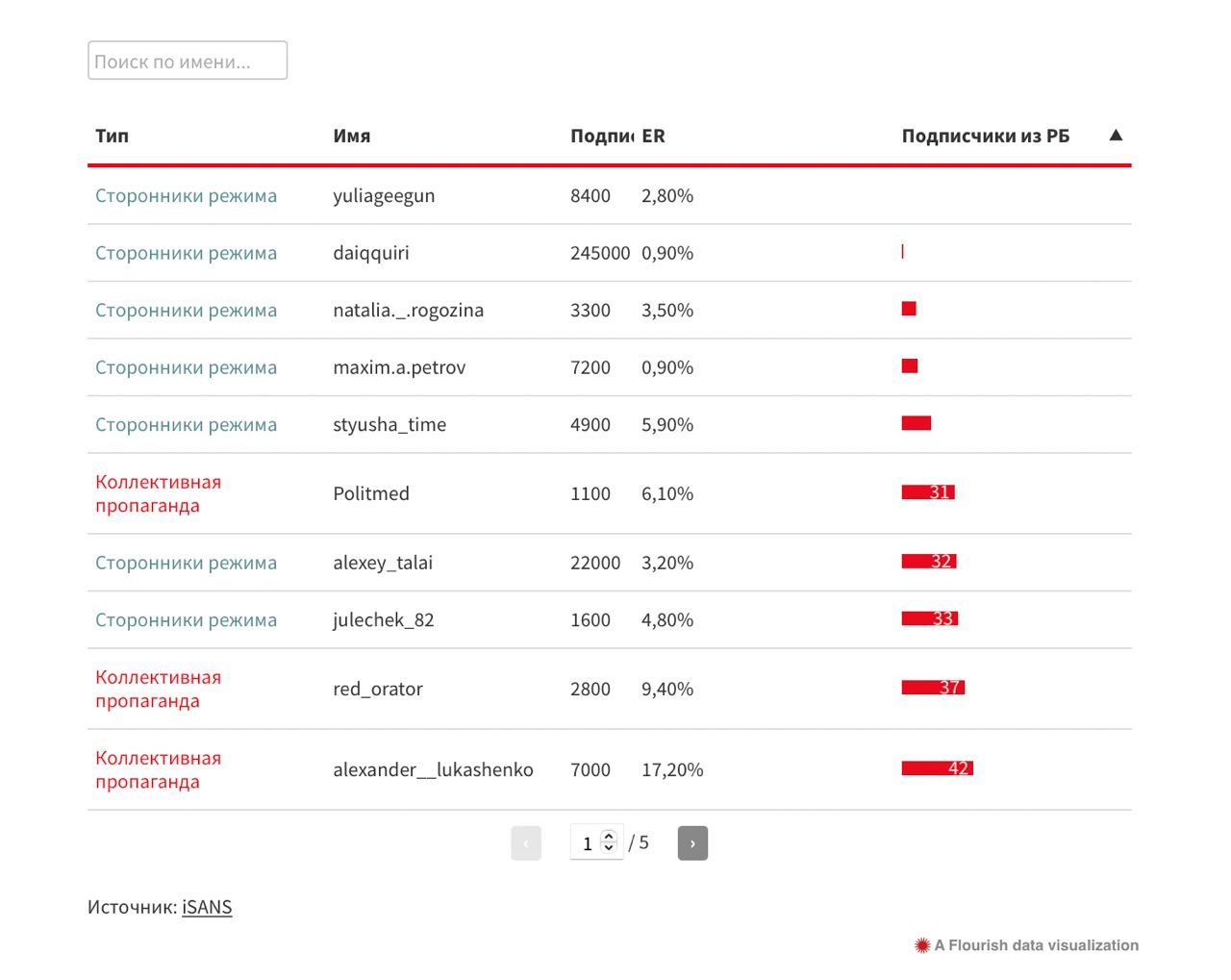Select the alexander__lukashenko name cell
This screenshot has height=980, width=1231.
(x=433, y=769)
